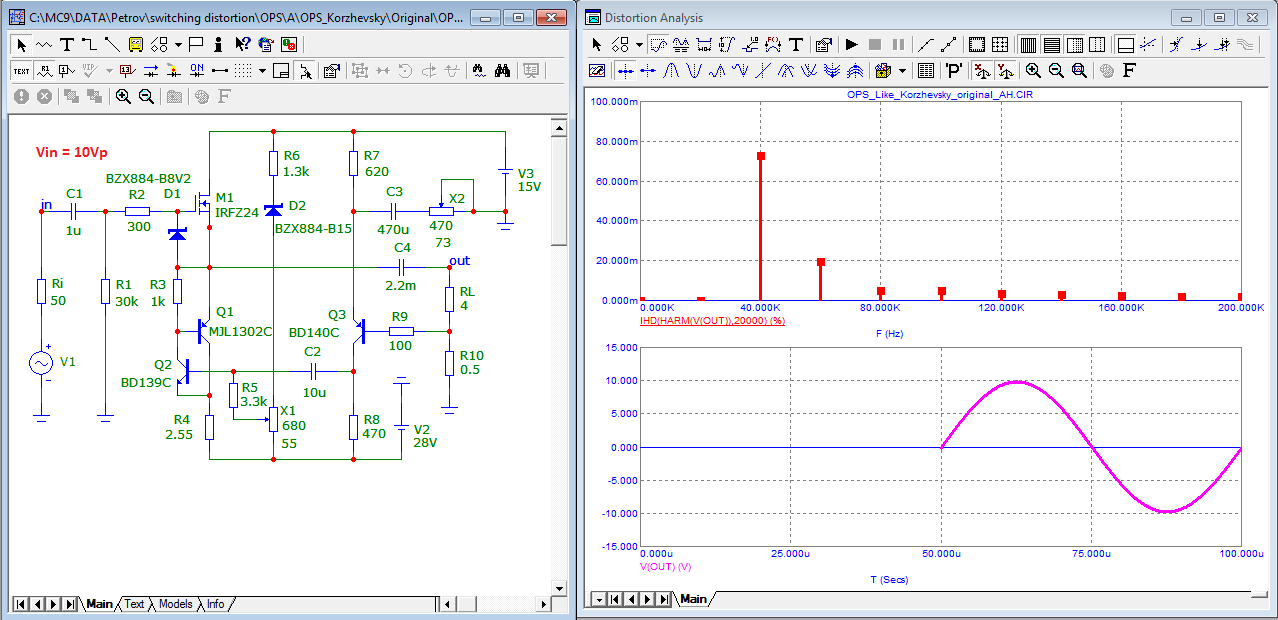Toggle pin connections display (dotted grid icon)
Image resolution: width=1278 pixels, height=620 pixels.
click(x=241, y=70)
